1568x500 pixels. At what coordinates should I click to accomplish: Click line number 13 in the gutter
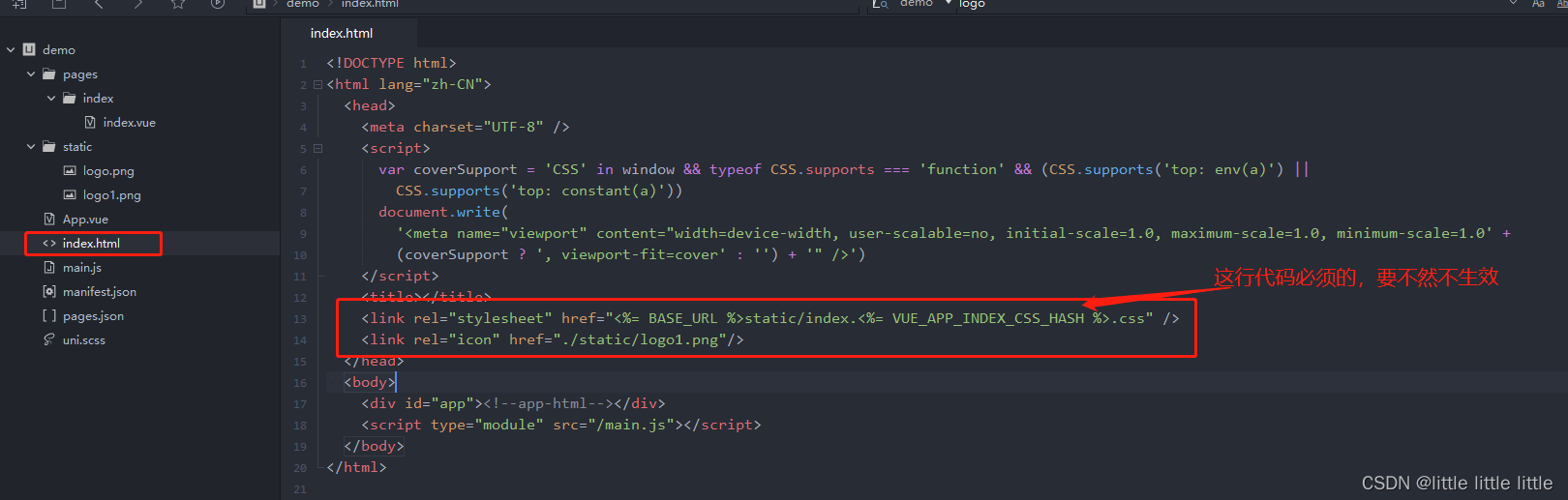(x=300, y=319)
